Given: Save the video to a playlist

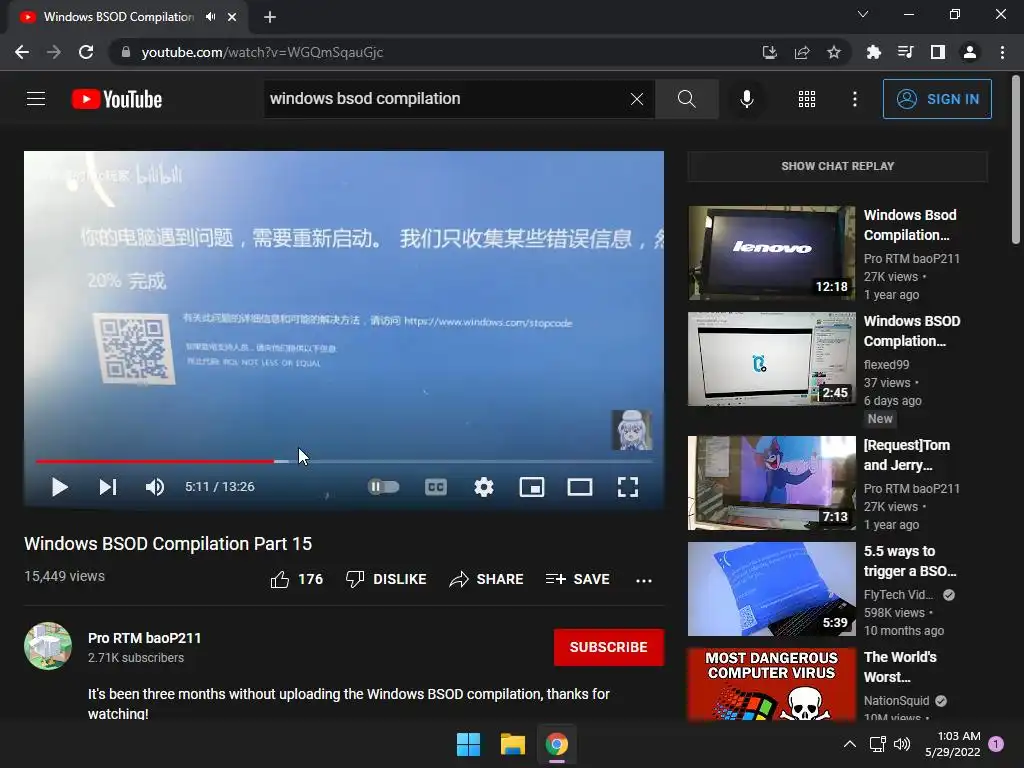Looking at the screenshot, I should [578, 579].
